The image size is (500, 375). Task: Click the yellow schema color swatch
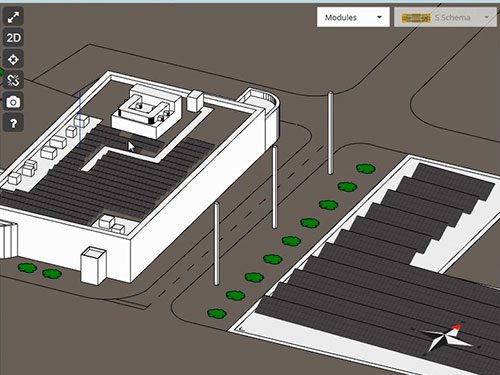pyautogui.click(x=416, y=18)
